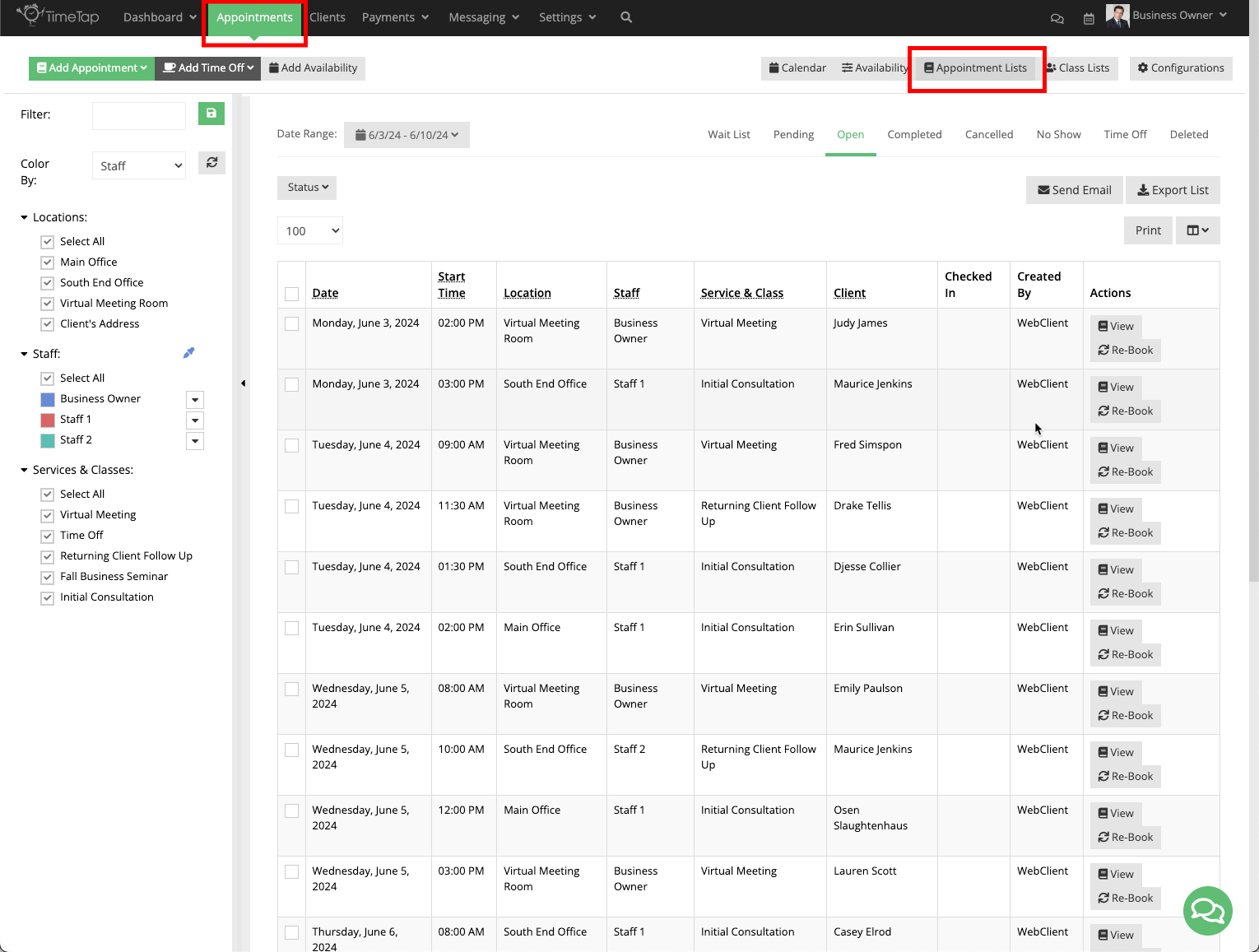The height and width of the screenshot is (952, 1259).
Task: Open the chat messages icon near profile photo
Action: pyautogui.click(x=1057, y=17)
